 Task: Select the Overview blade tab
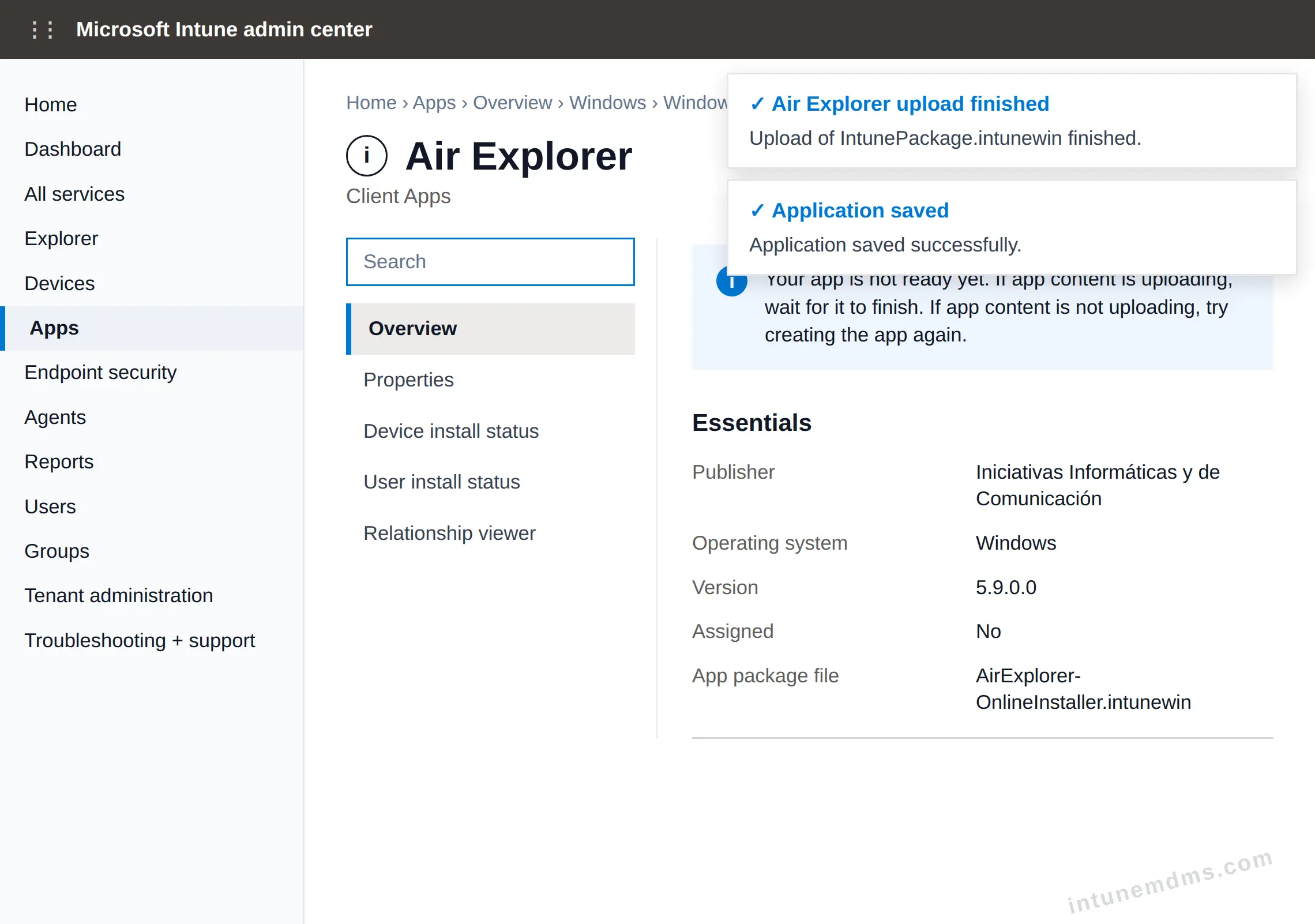(490, 329)
